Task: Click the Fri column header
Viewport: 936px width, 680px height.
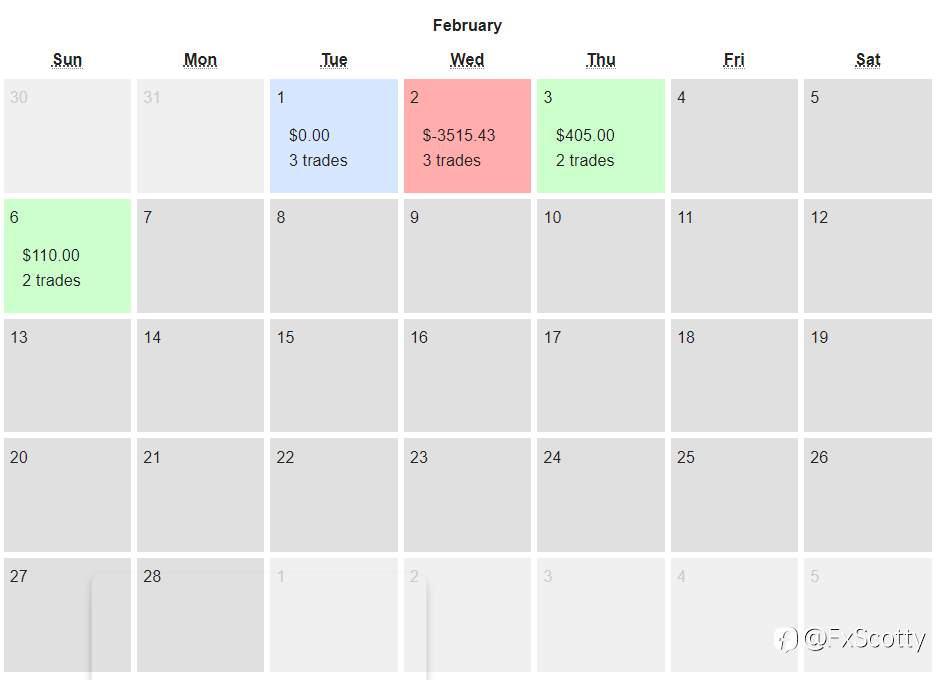Action: point(734,60)
